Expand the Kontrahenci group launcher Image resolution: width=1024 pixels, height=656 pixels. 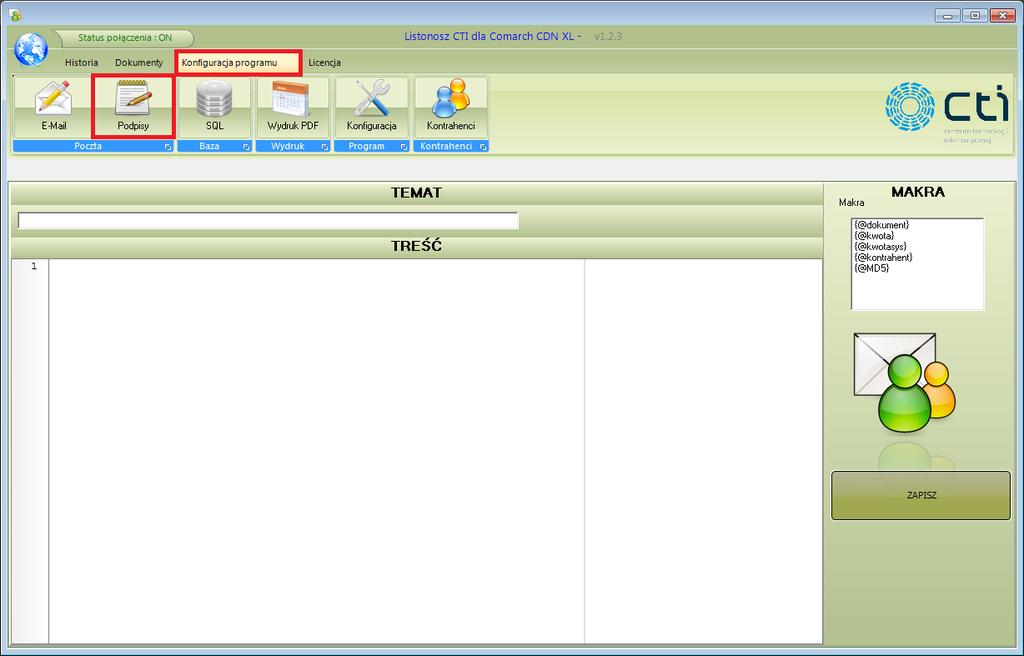point(483,147)
